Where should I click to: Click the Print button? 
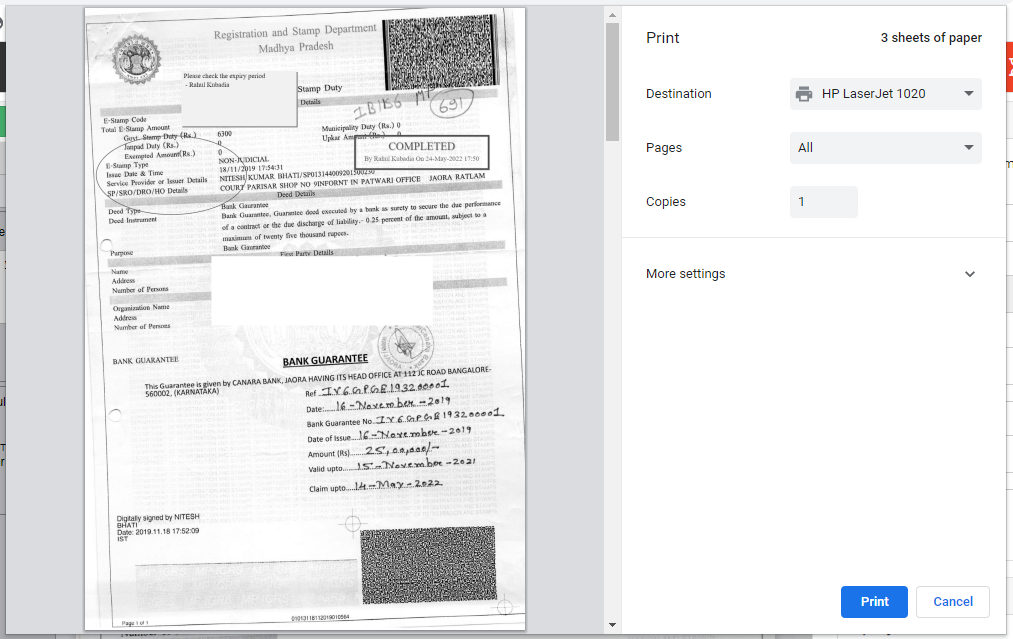coord(873,601)
